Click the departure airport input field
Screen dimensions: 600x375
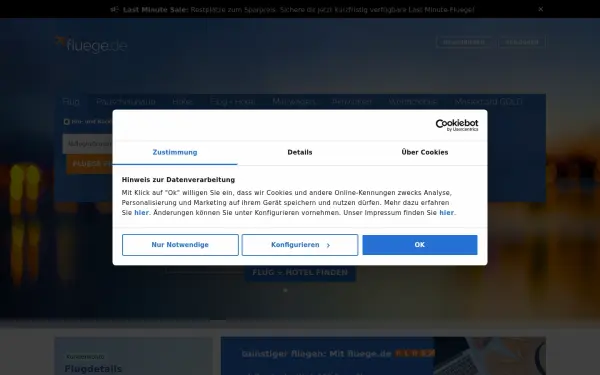click(88, 144)
